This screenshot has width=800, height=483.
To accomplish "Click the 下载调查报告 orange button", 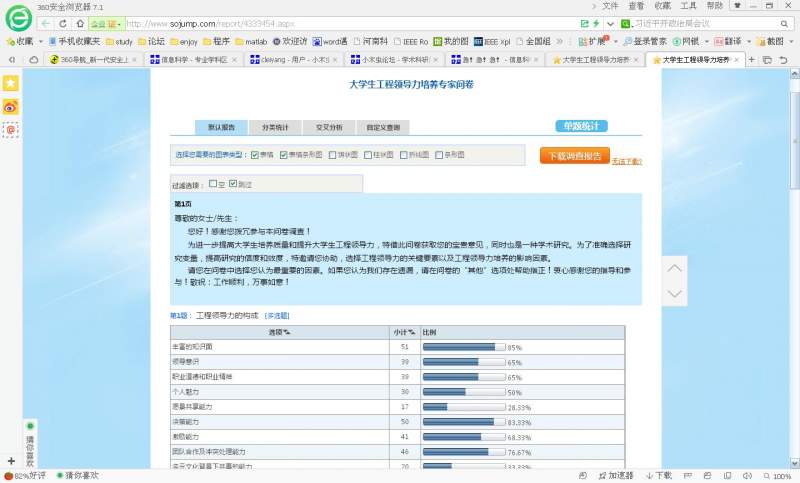I will click(574, 156).
